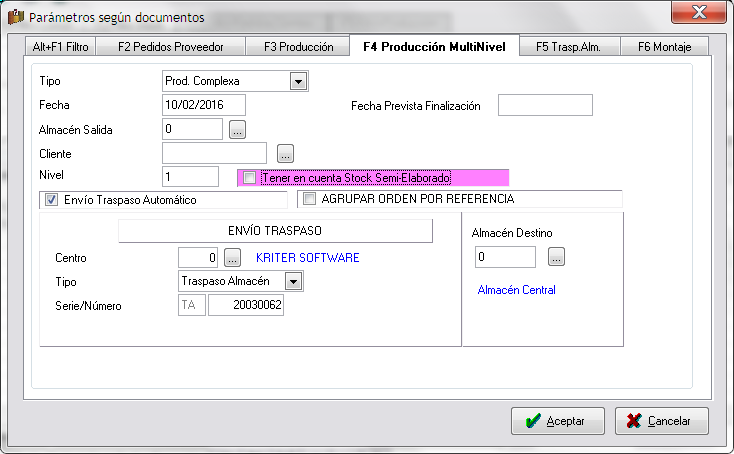The height and width of the screenshot is (454, 734).
Task: Expand the Traspaso Almacén type dropdown
Action: click(294, 282)
